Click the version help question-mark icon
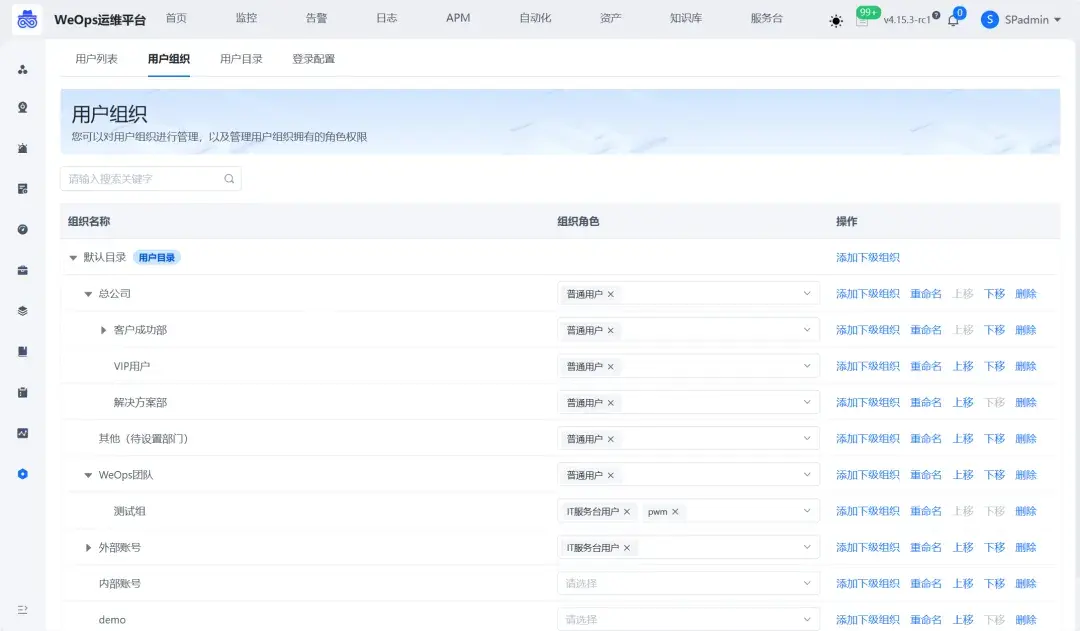 tap(936, 15)
